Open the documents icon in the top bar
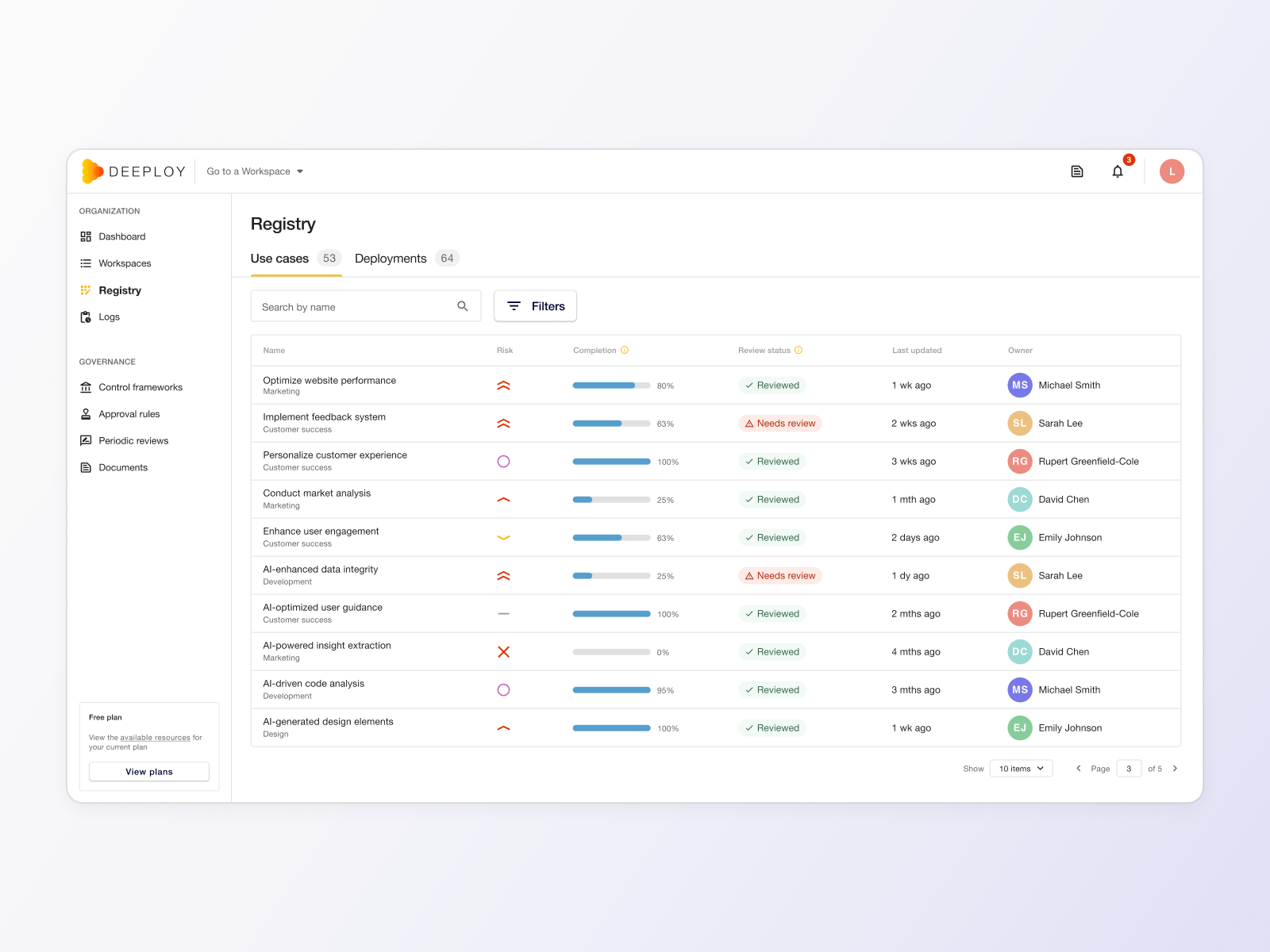 (x=1076, y=171)
